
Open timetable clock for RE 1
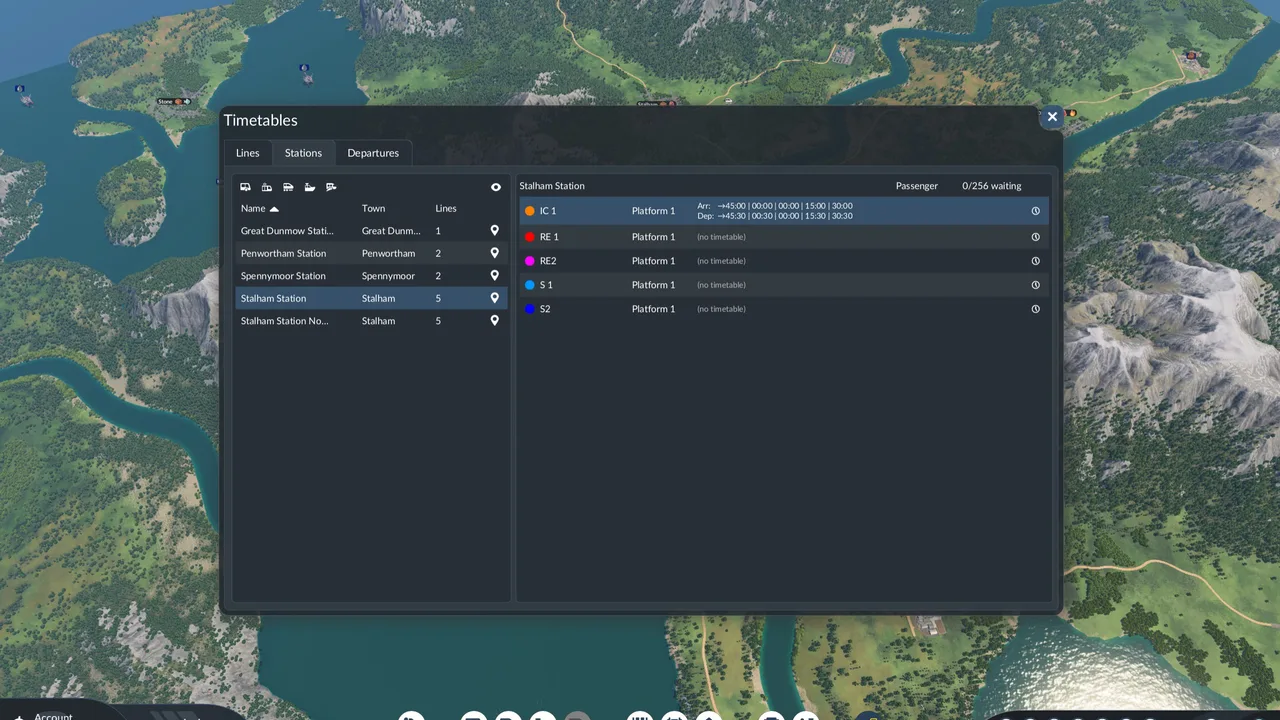pyautogui.click(x=1035, y=237)
